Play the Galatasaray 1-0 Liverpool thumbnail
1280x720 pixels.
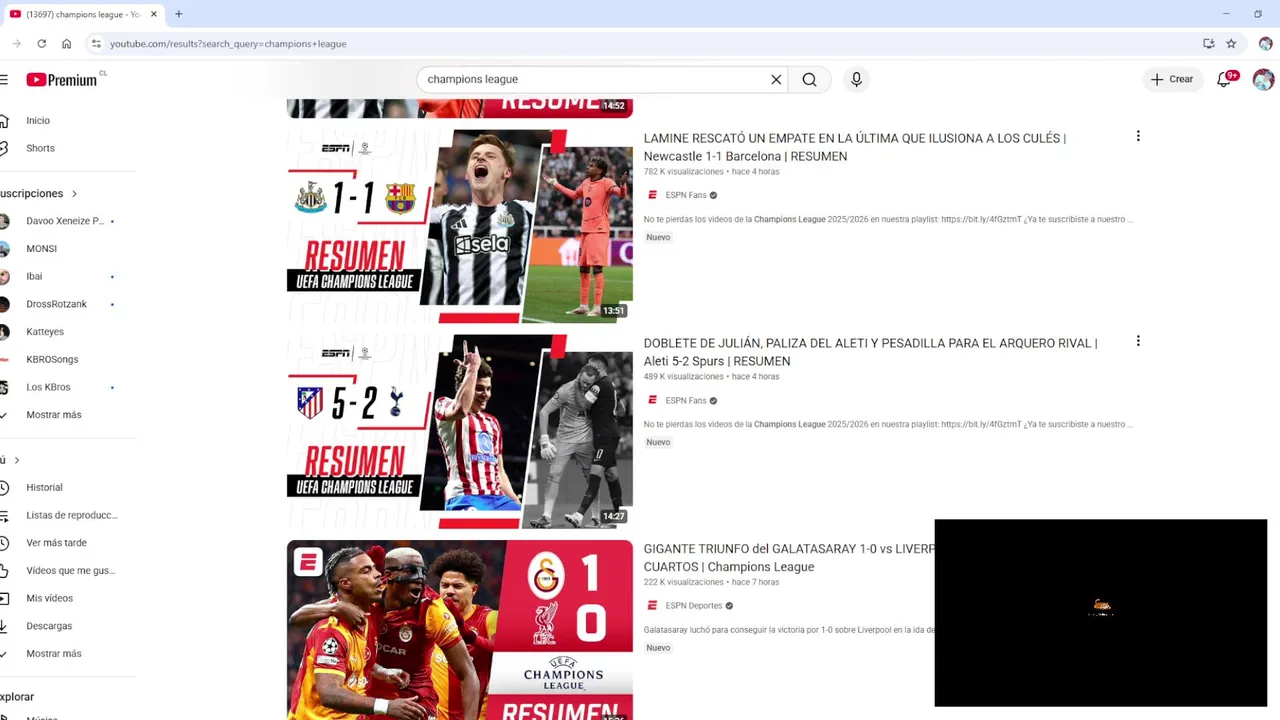(460, 630)
